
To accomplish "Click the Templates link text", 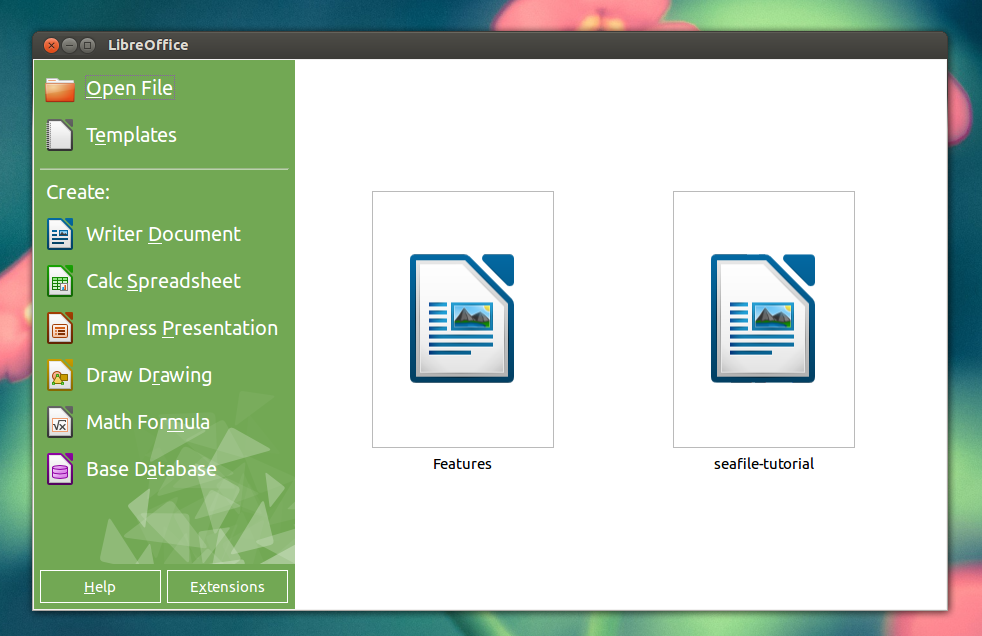I will click(131, 135).
